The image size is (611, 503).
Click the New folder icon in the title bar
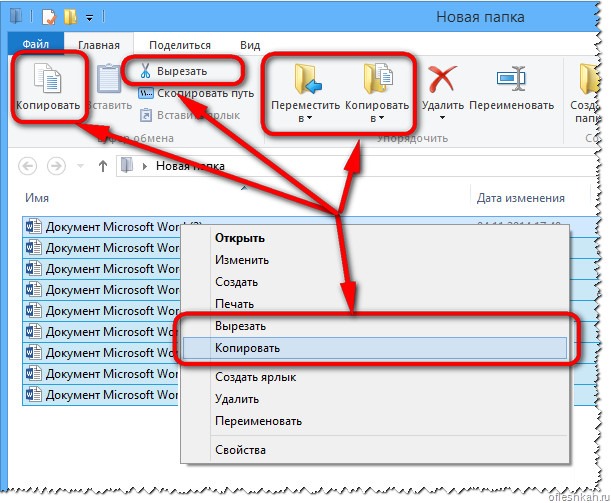(x=71, y=17)
